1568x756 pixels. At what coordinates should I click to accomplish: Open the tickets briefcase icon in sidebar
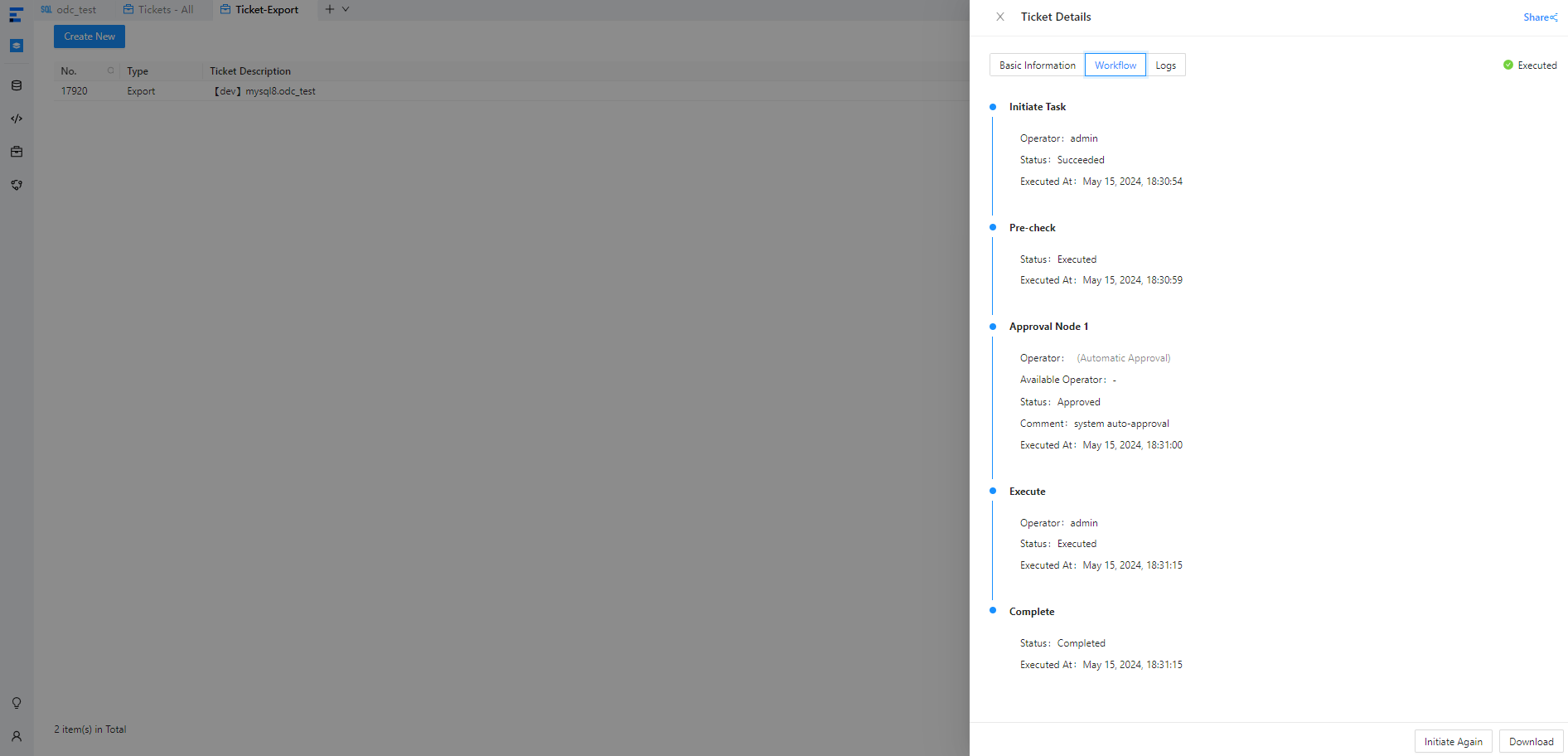coord(17,152)
